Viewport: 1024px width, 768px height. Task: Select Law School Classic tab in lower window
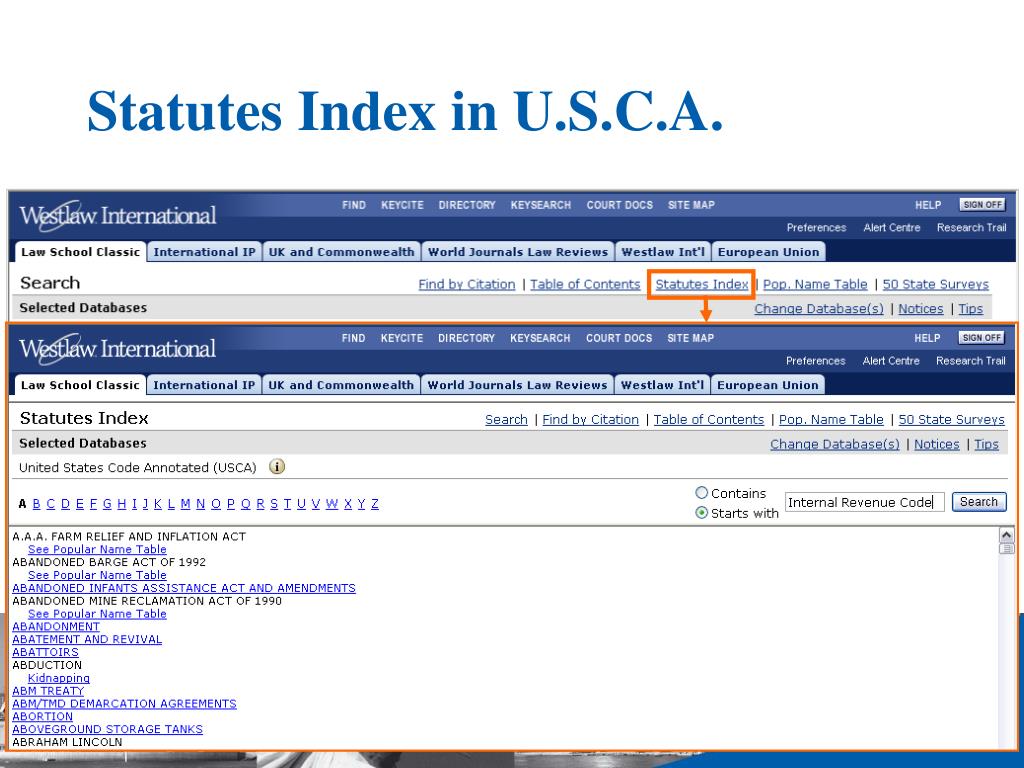click(80, 385)
